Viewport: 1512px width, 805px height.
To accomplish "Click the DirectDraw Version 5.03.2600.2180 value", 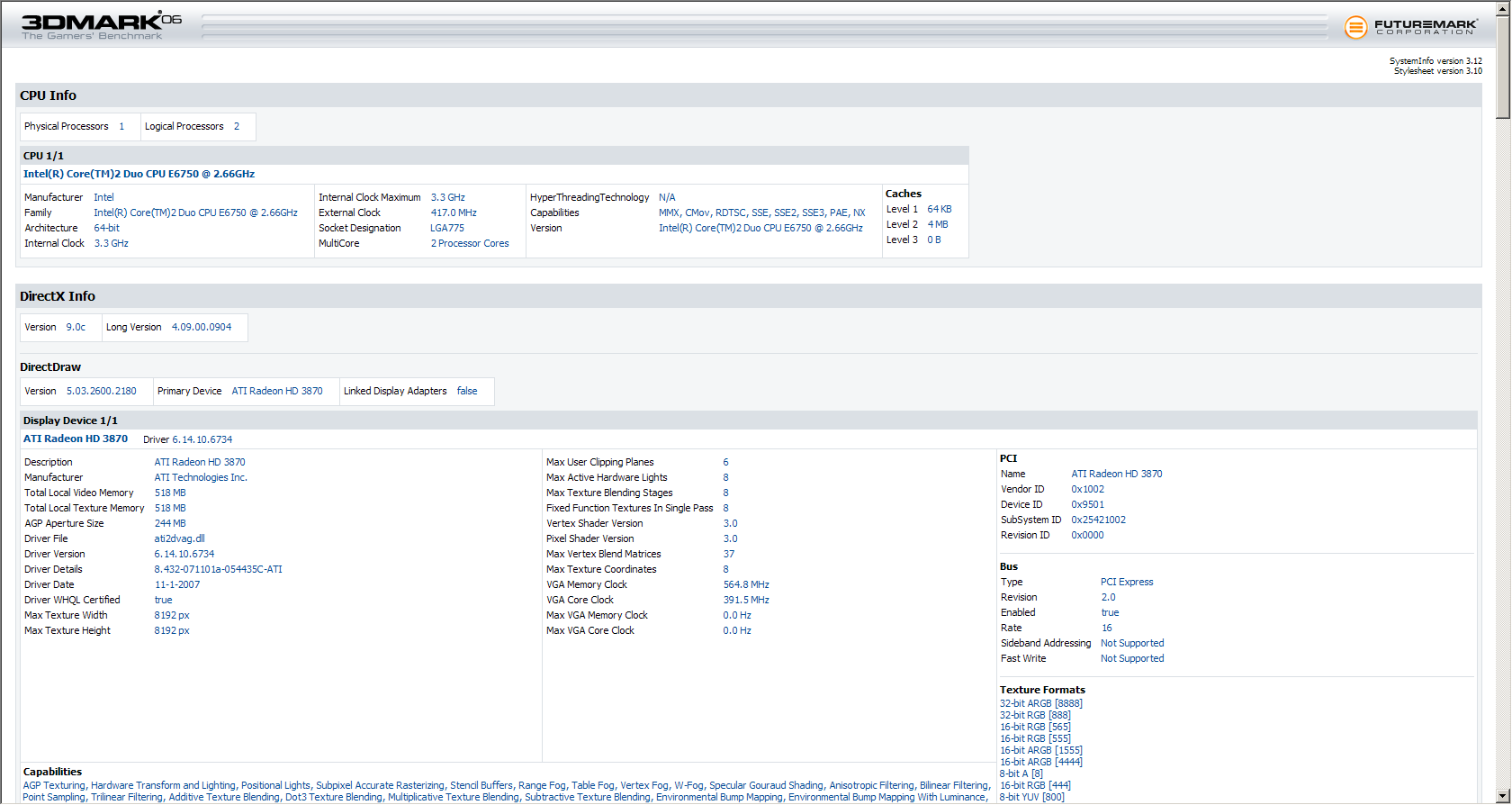I will (x=102, y=391).
